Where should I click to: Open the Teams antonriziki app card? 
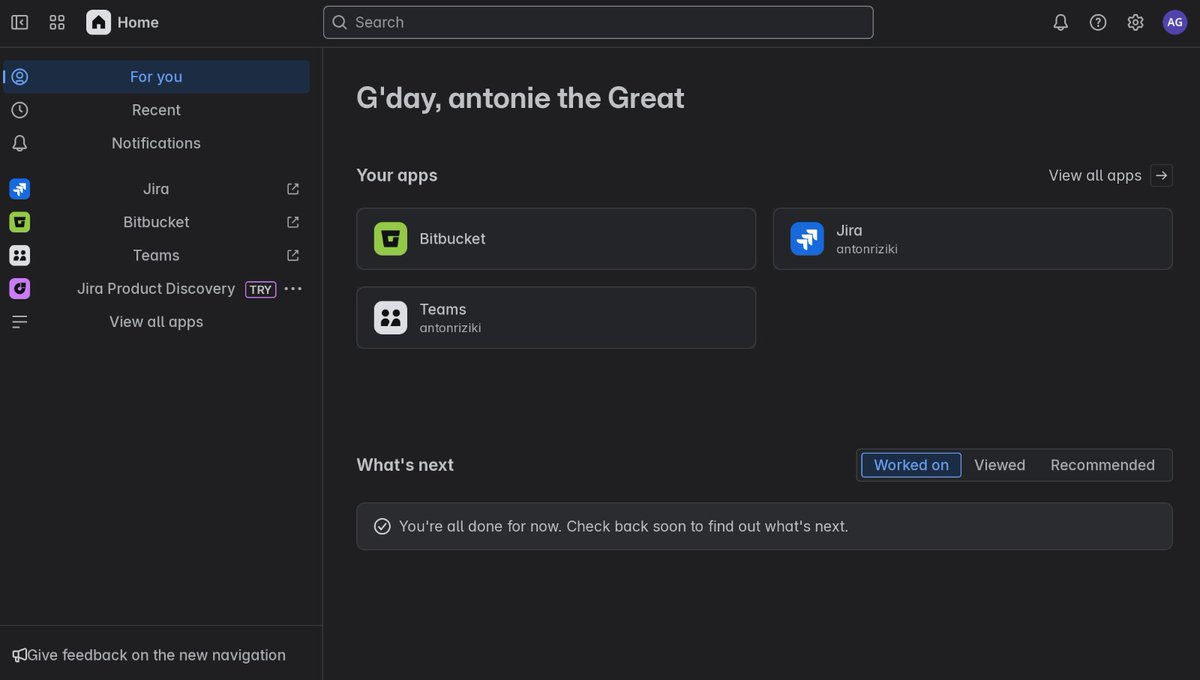[x=556, y=318]
